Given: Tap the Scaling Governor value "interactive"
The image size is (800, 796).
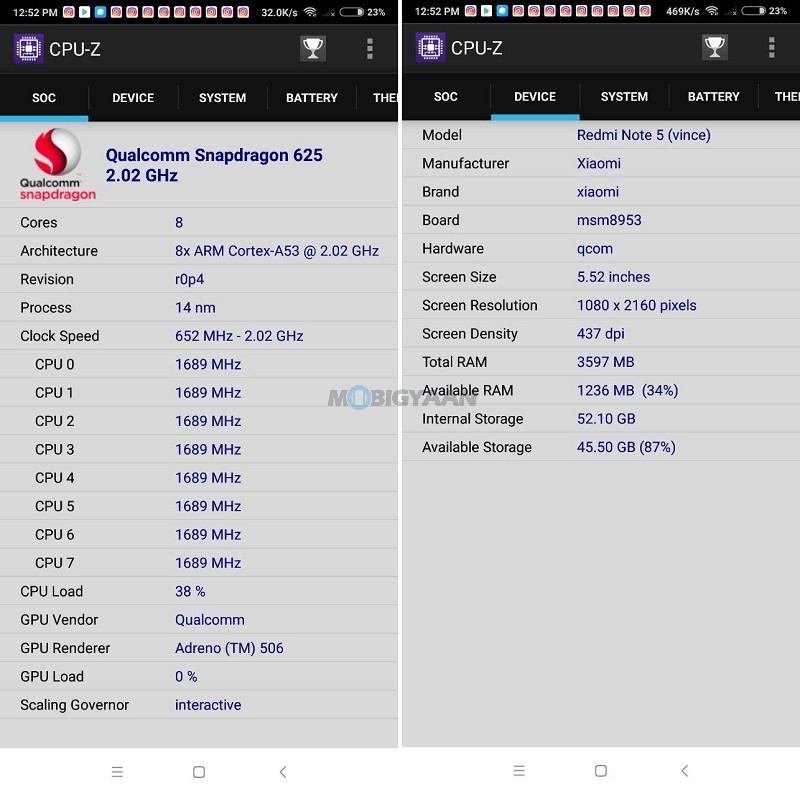Looking at the screenshot, I should [208, 705].
